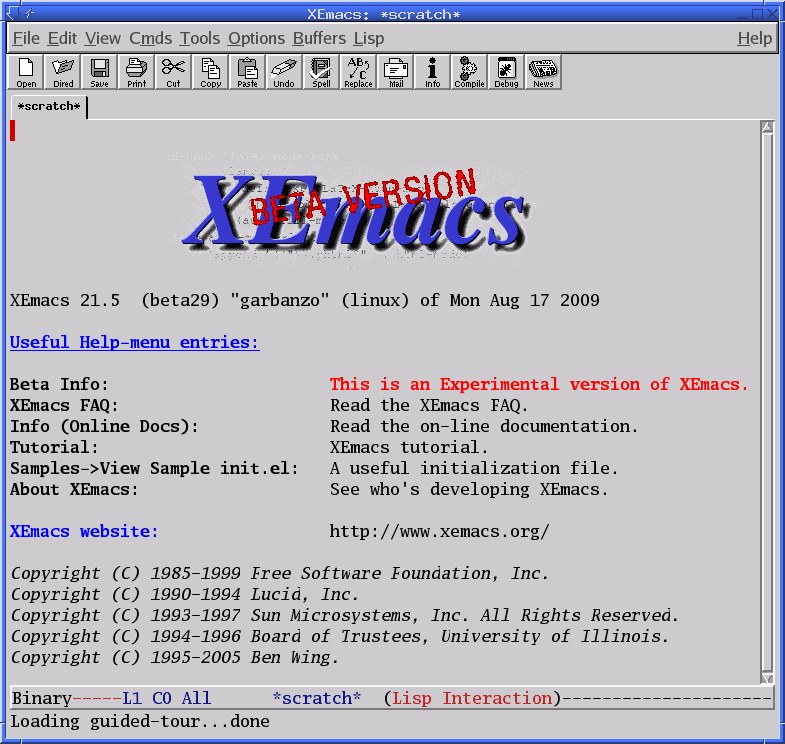
Task: Click the Lucid, Inc. copyright line
Action: point(184,594)
